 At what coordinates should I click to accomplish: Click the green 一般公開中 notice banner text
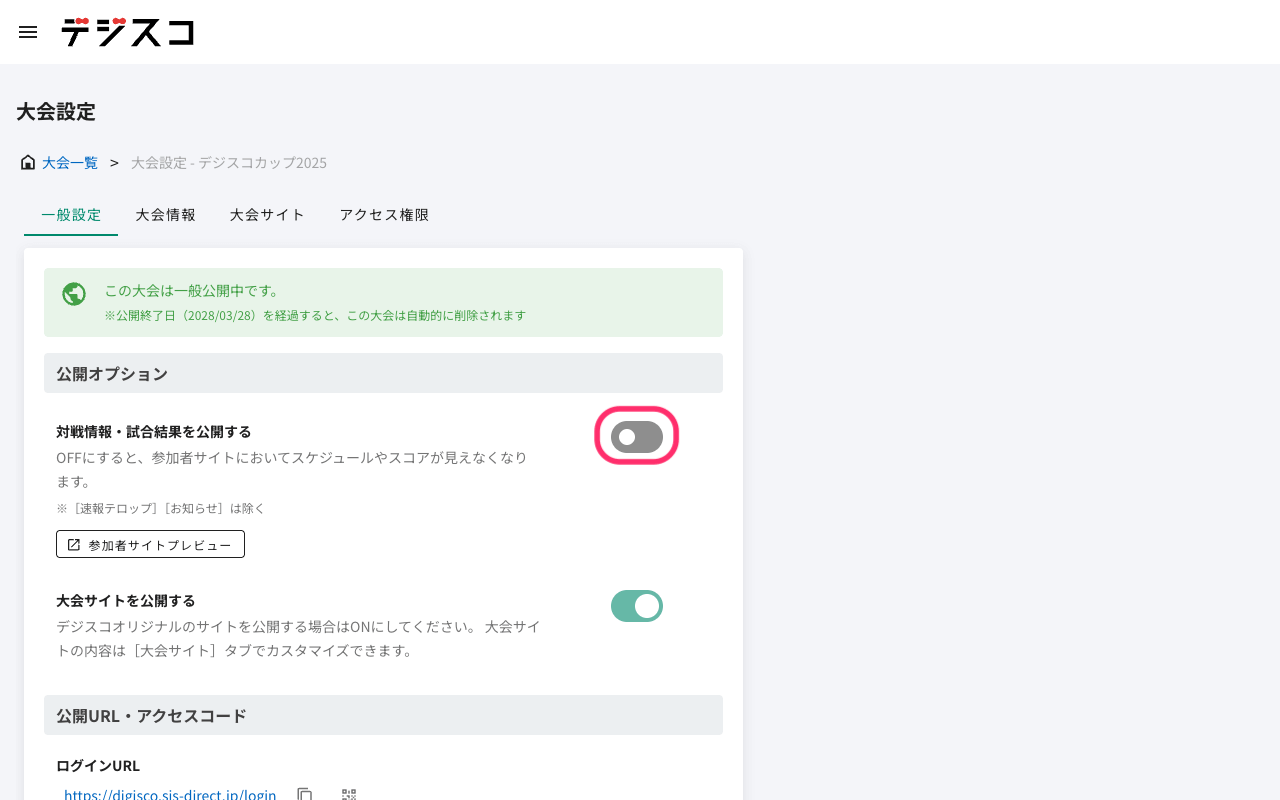[x=192, y=291]
